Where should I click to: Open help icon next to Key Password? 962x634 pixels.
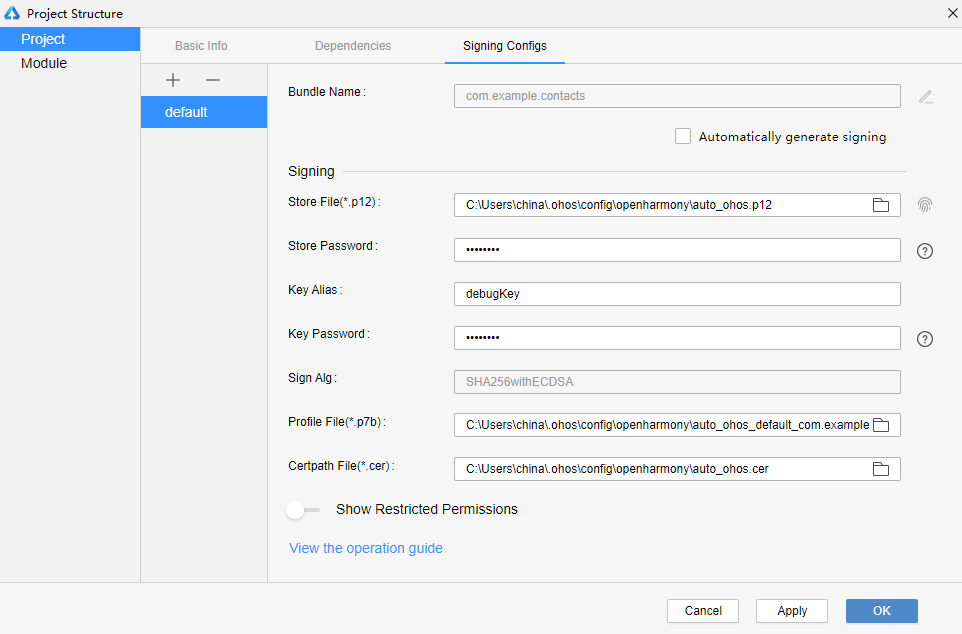click(925, 339)
